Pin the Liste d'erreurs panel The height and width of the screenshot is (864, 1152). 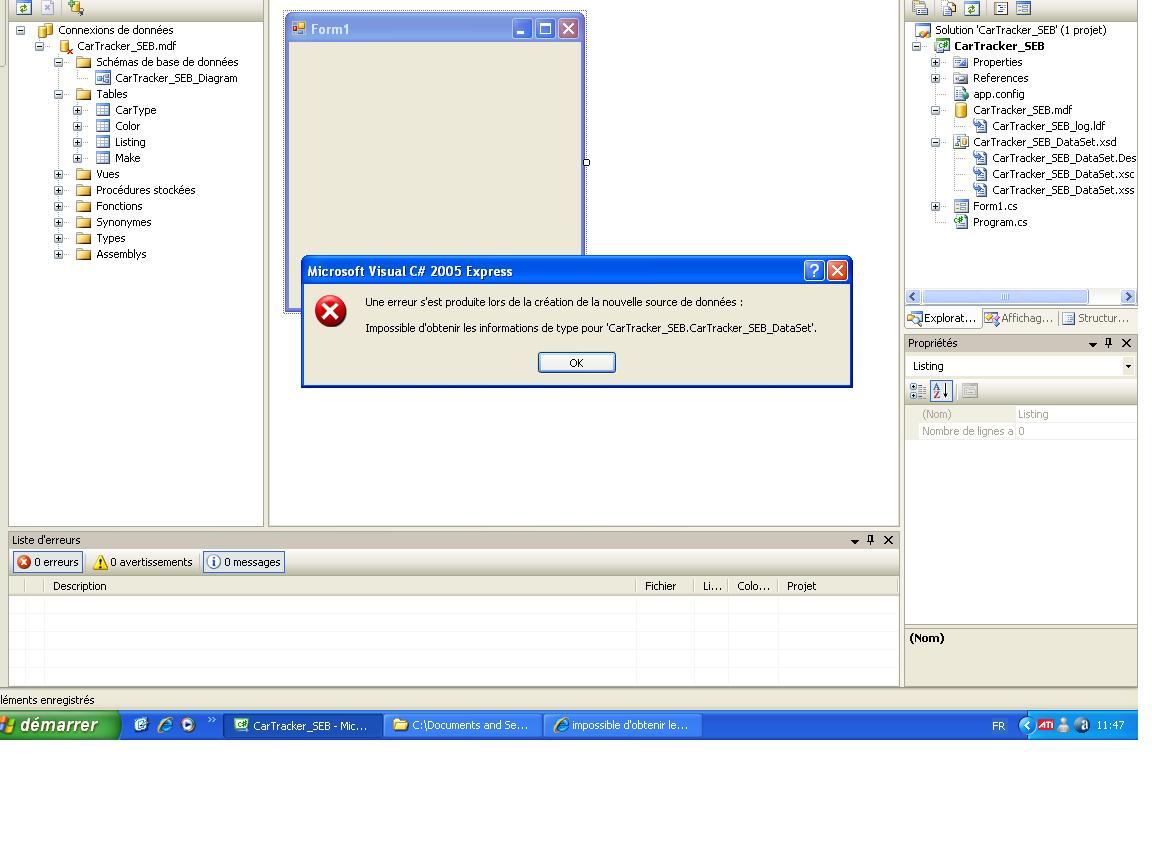[x=871, y=540]
